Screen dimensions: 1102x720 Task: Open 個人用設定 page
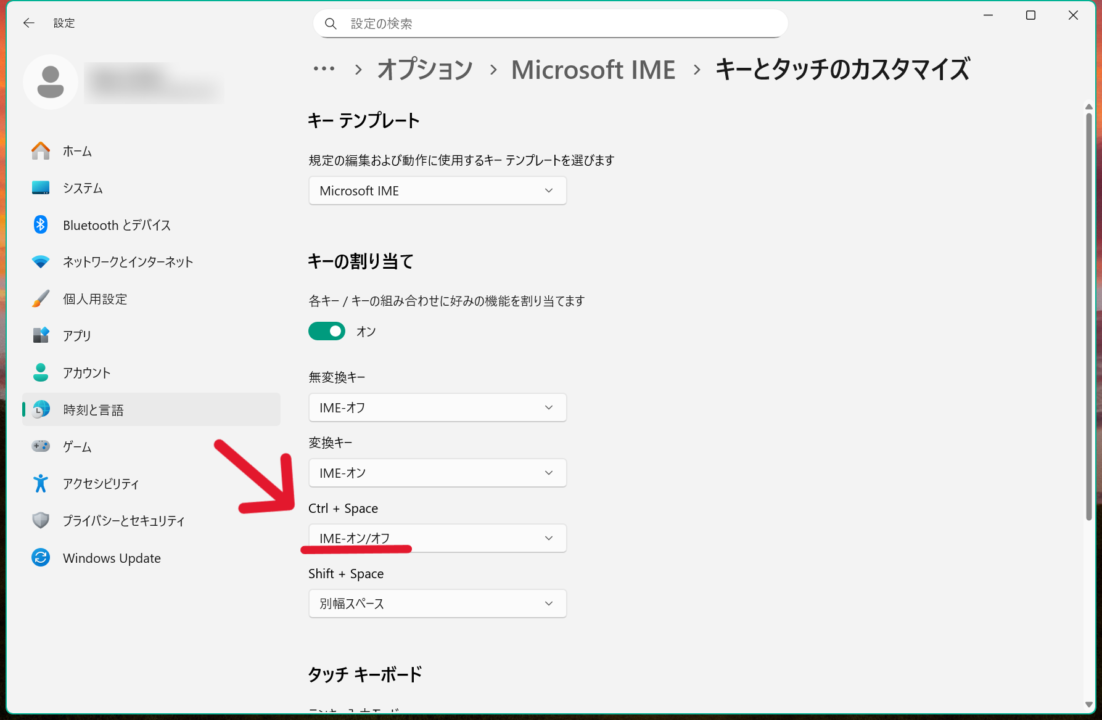(x=151, y=299)
